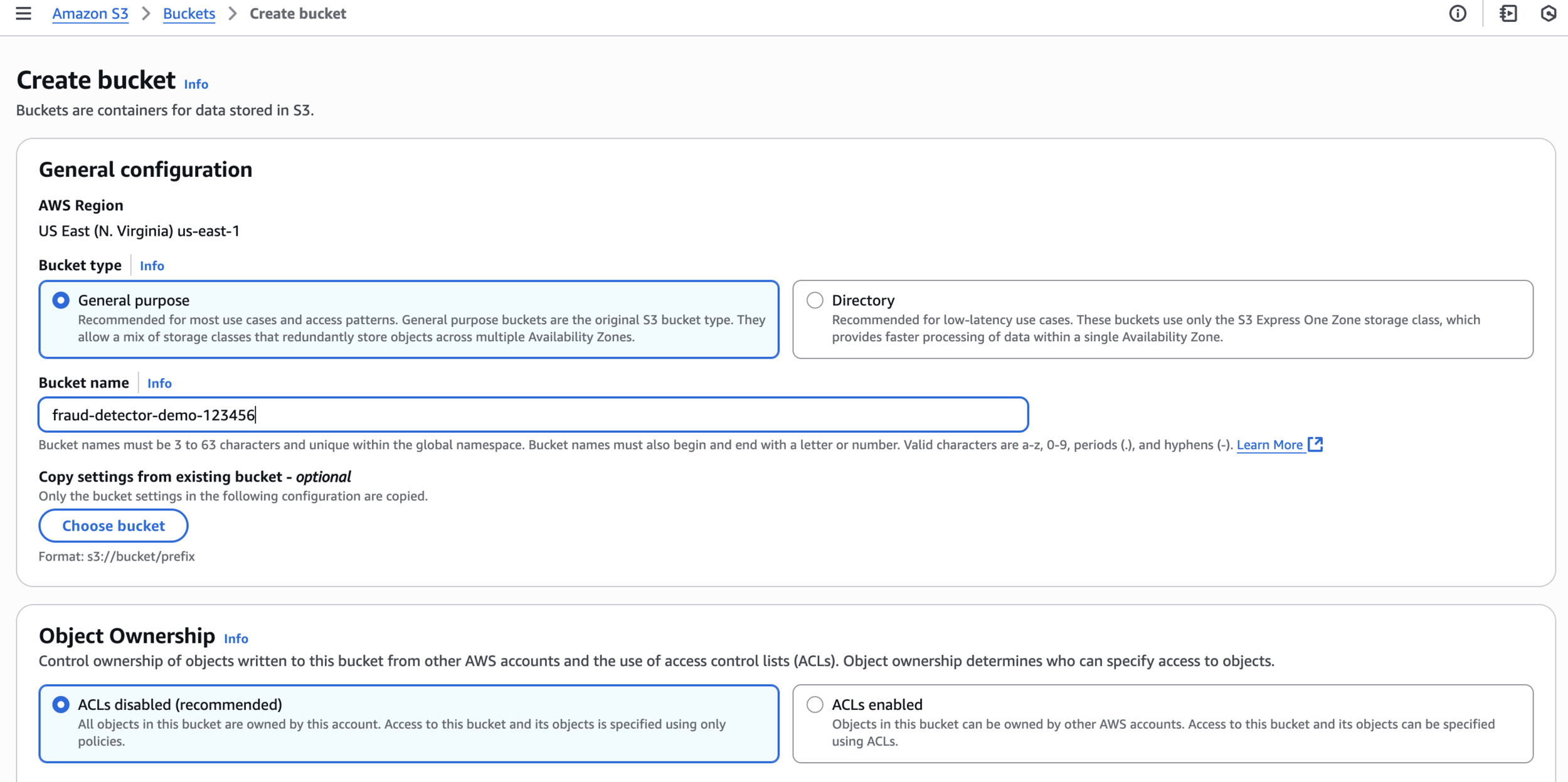Open the hamburger navigation menu

pos(23,13)
